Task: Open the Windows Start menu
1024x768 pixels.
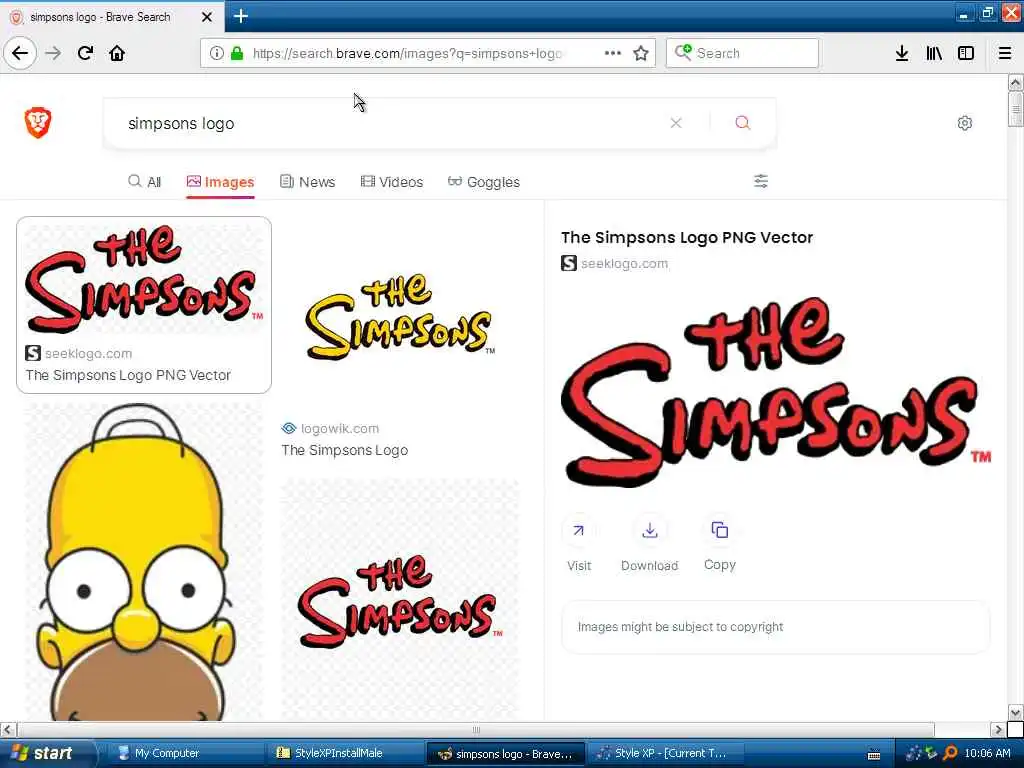Action: (46, 753)
